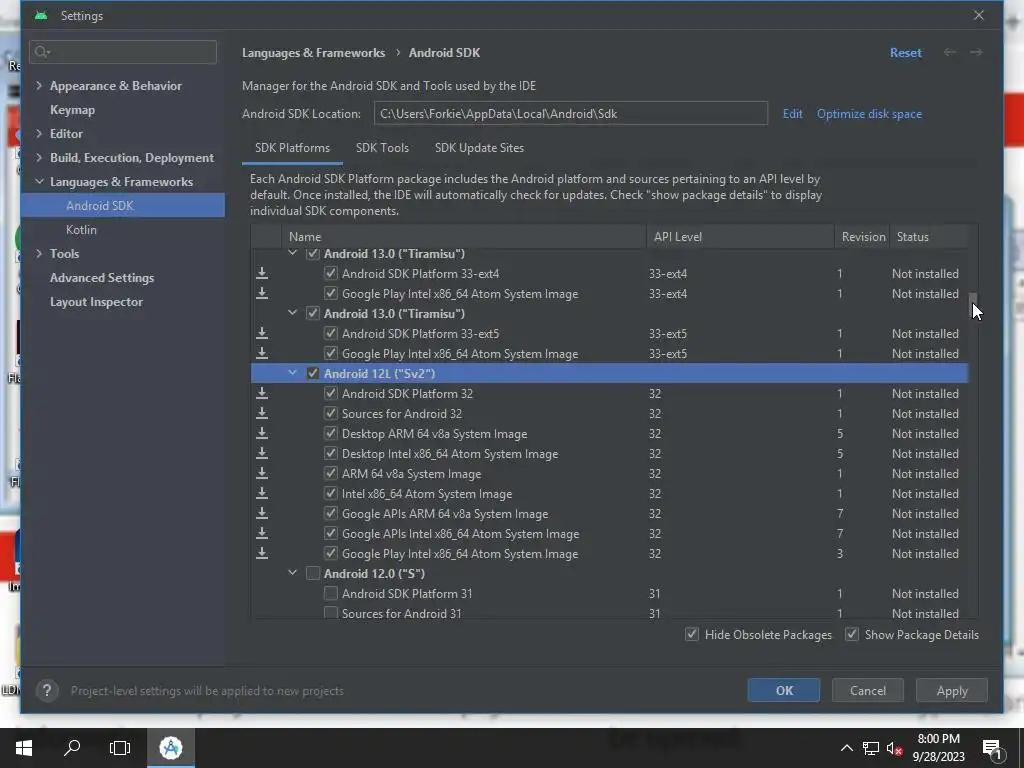Viewport: 1024px width, 768px height.
Task: Expand the Editor settings section
Action: tap(39, 133)
